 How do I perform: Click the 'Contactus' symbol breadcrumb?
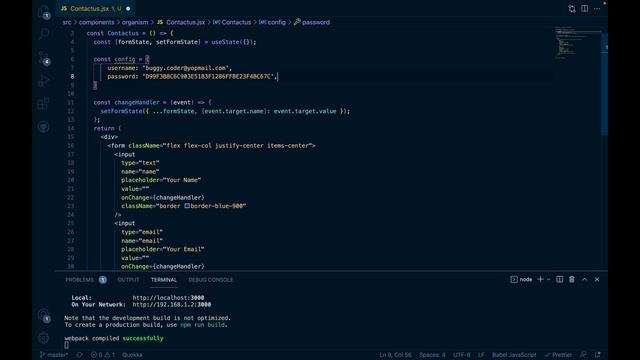[x=232, y=22]
